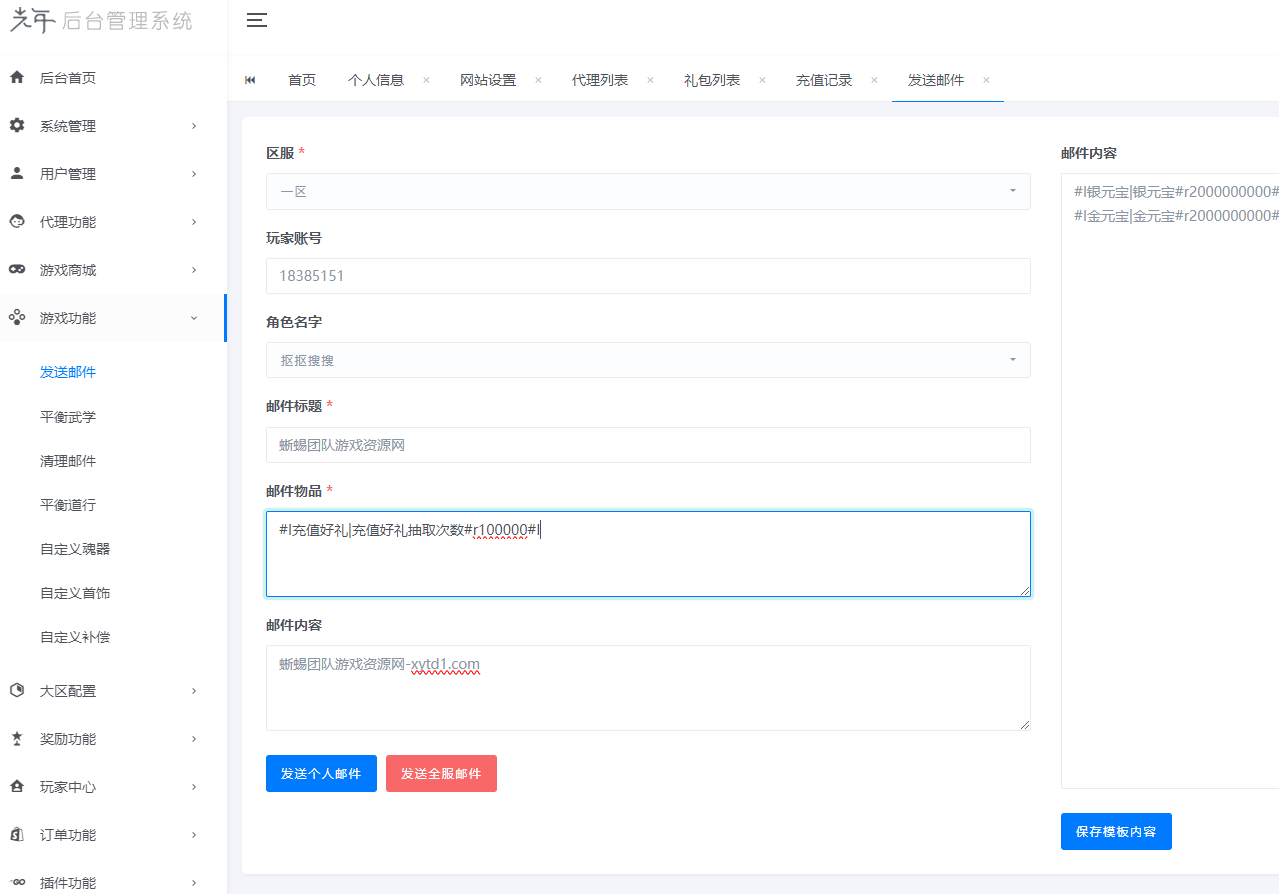Click into the 玩家账号 input field
Viewport: 1279px width, 894px height.
648,276
